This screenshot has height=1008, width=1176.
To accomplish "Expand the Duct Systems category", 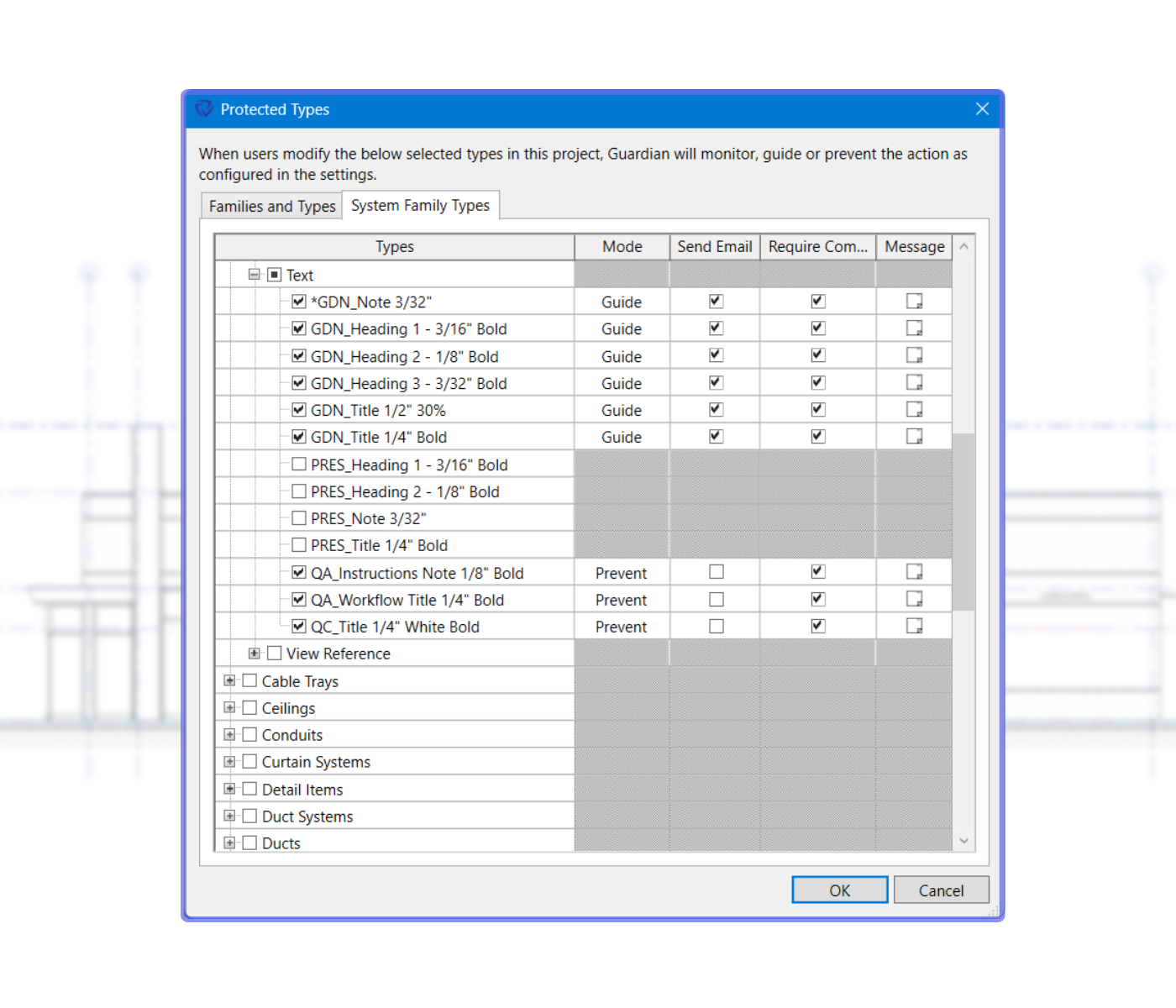I will 229,816.
